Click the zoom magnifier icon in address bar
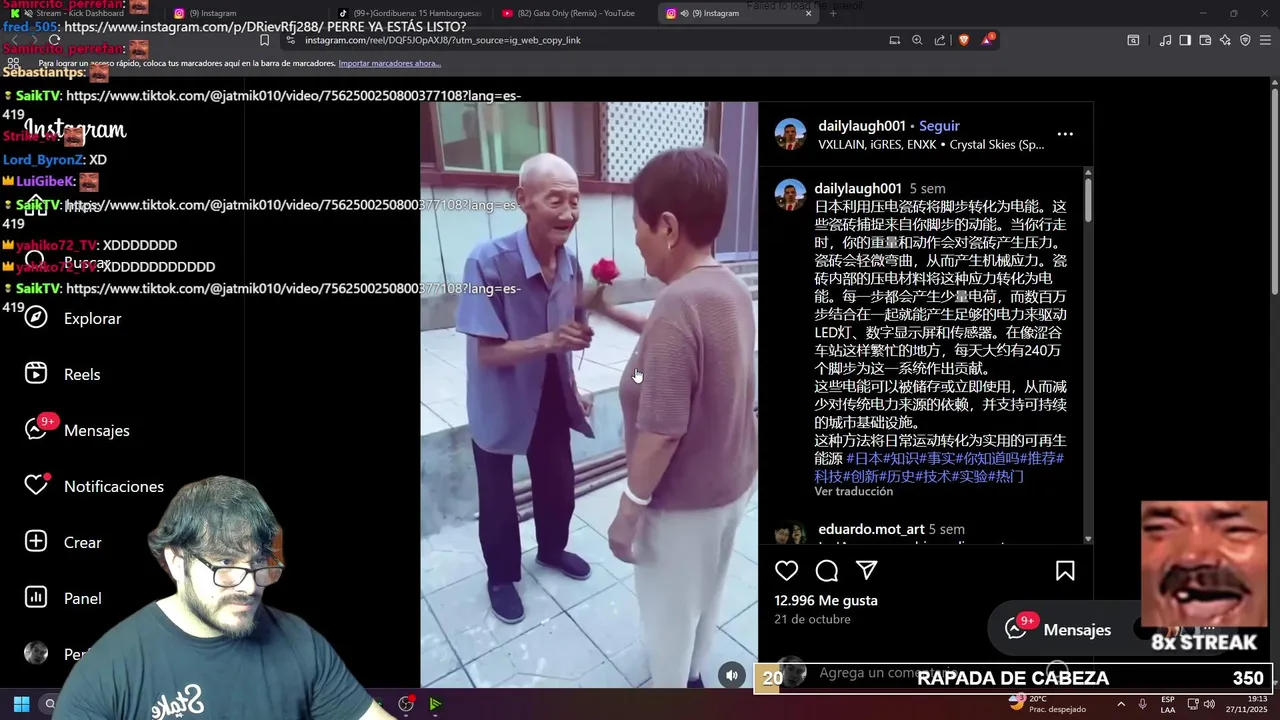This screenshot has height=720, width=1280. (x=917, y=40)
